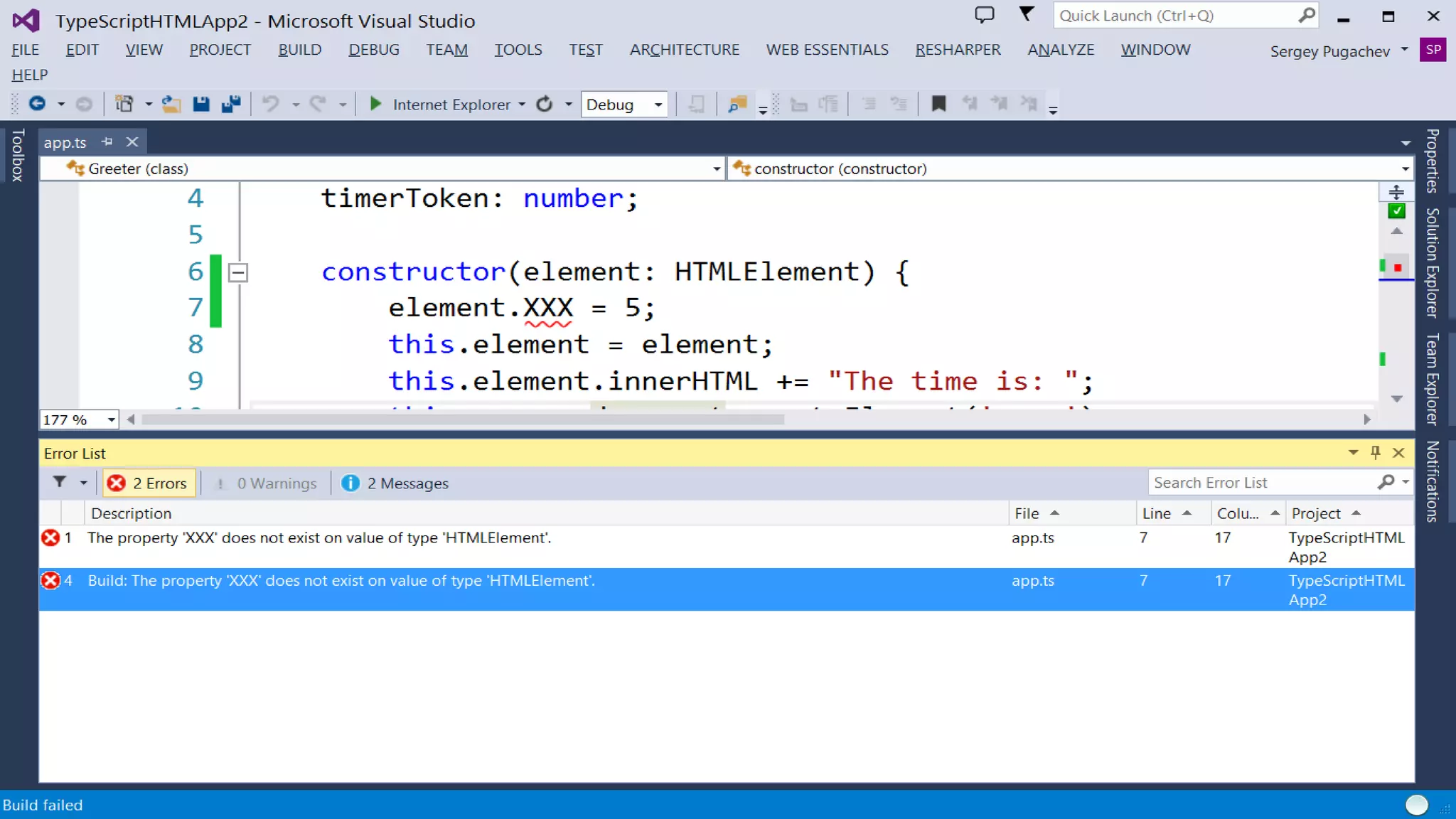Open the constructor member dropdown
The width and height of the screenshot is (1456, 819).
click(1406, 169)
